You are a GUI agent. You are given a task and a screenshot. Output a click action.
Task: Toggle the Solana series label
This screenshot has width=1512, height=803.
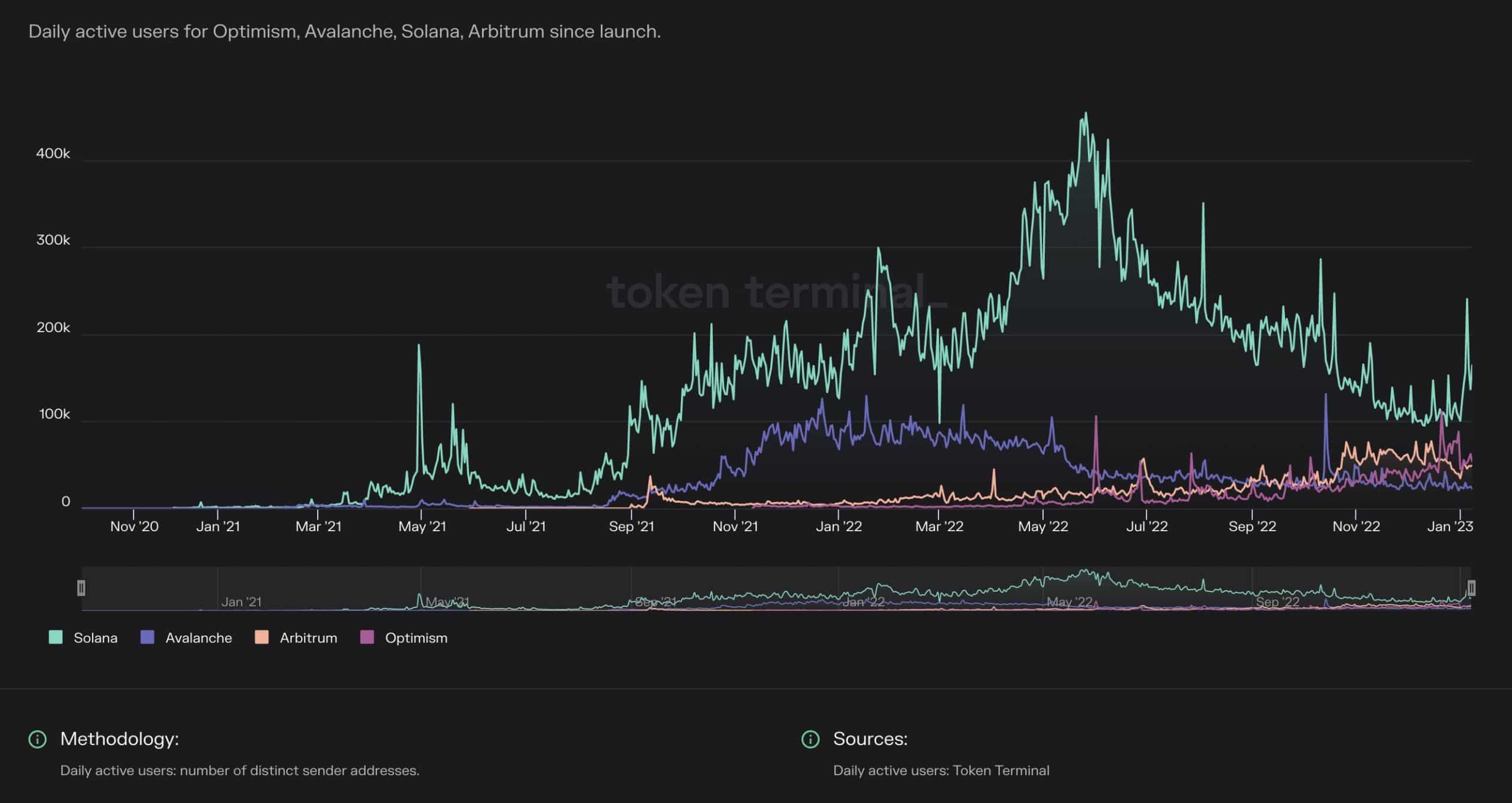tap(95, 638)
